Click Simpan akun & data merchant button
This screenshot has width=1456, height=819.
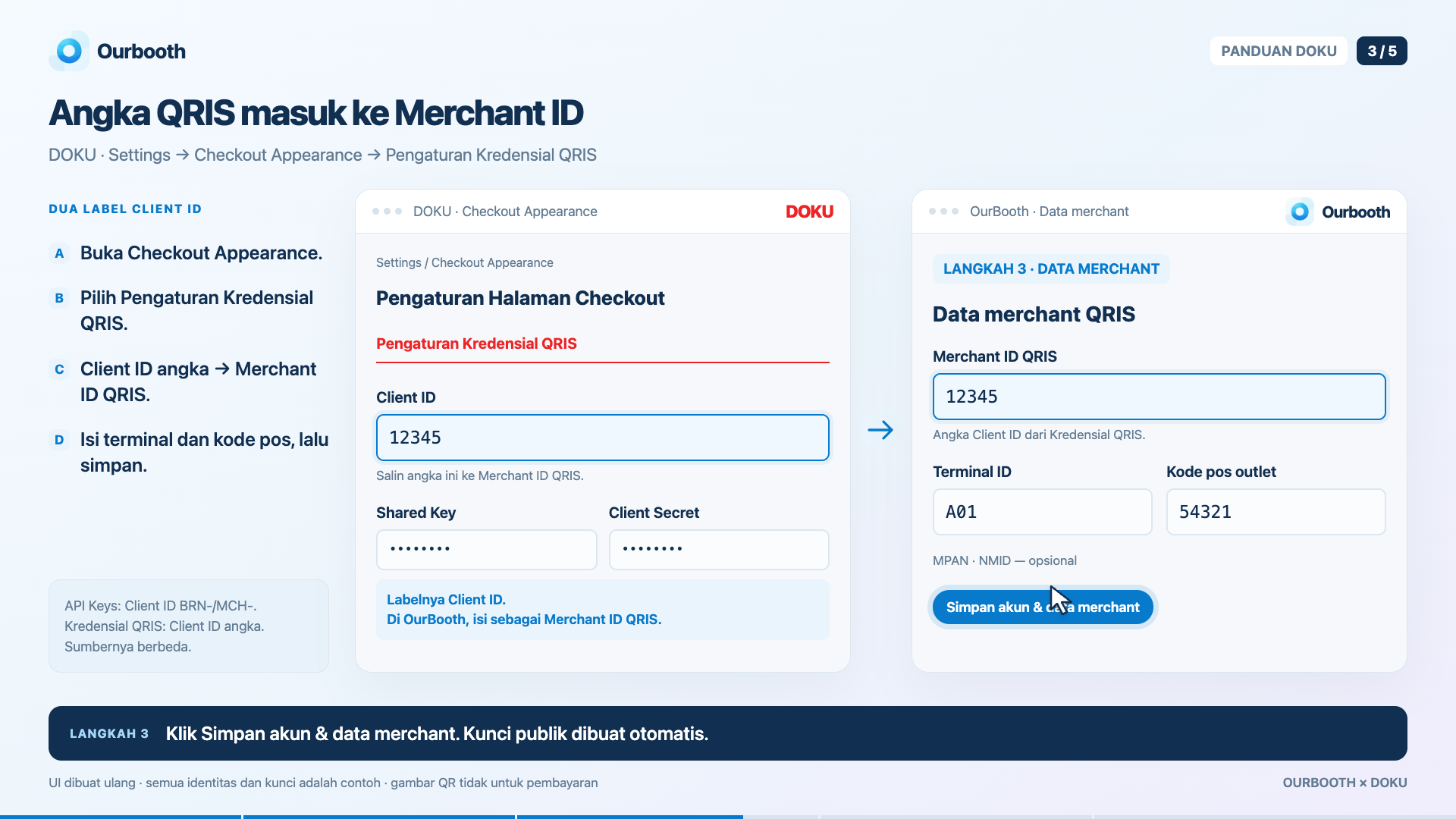click(1043, 607)
